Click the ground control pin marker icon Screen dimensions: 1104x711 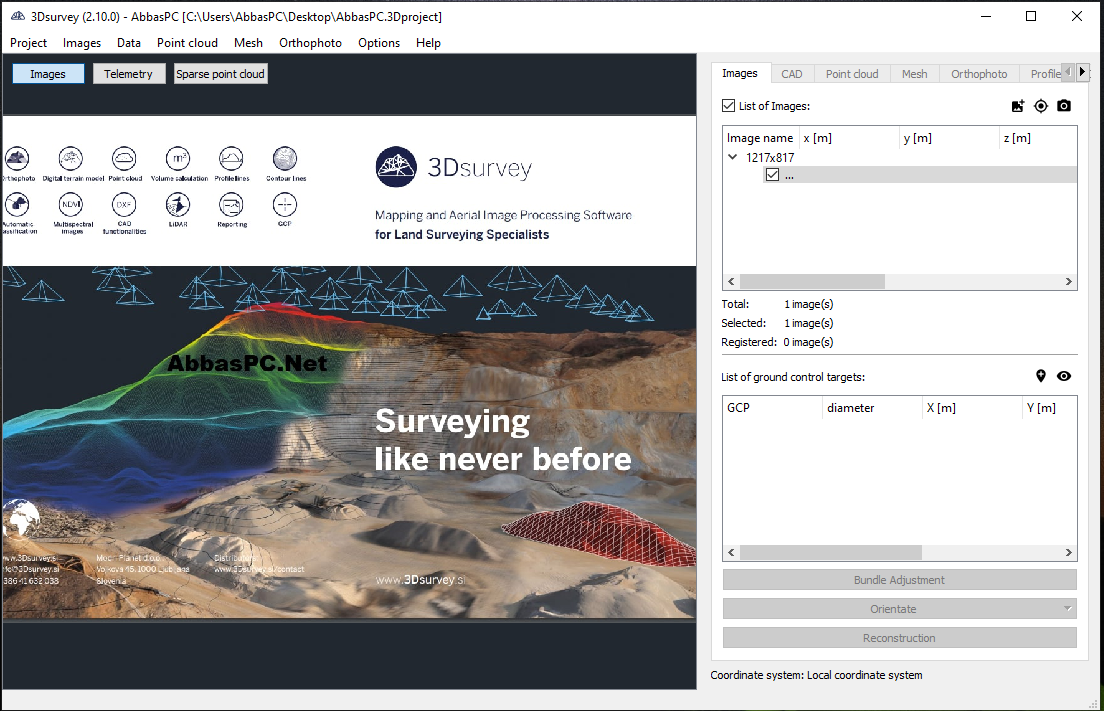1041,376
